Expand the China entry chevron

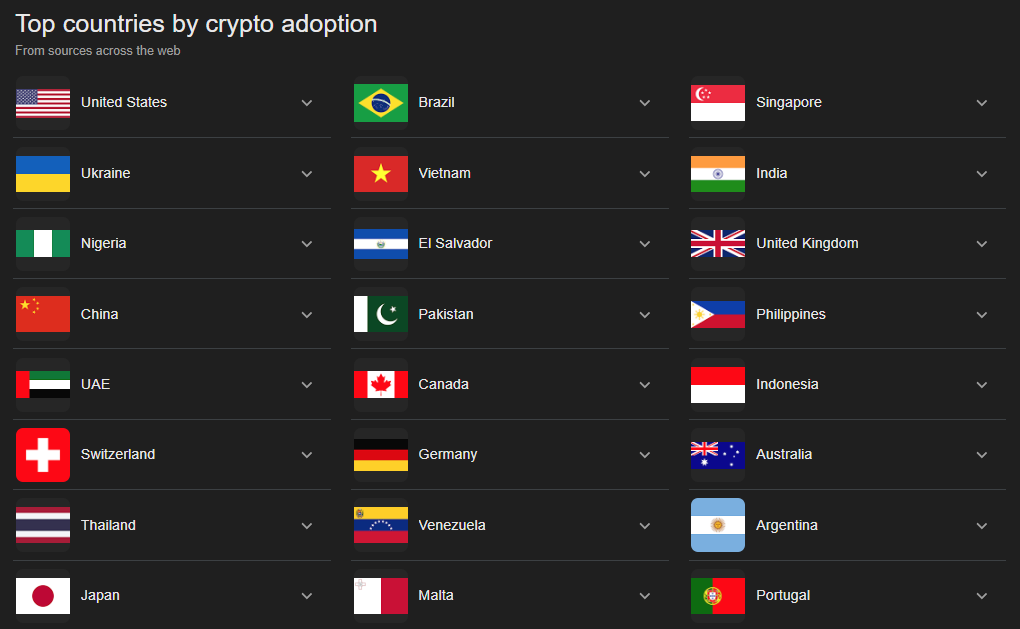pos(307,314)
